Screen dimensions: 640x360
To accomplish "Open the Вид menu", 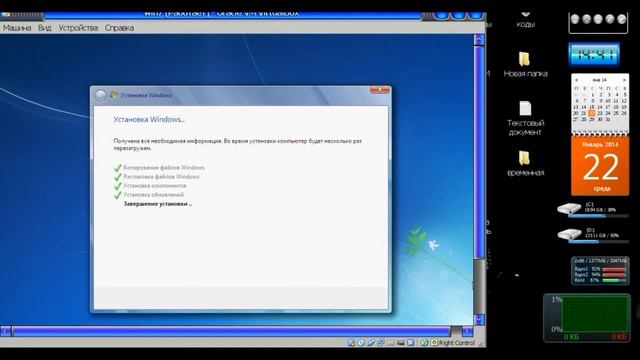I will click(x=44, y=28).
